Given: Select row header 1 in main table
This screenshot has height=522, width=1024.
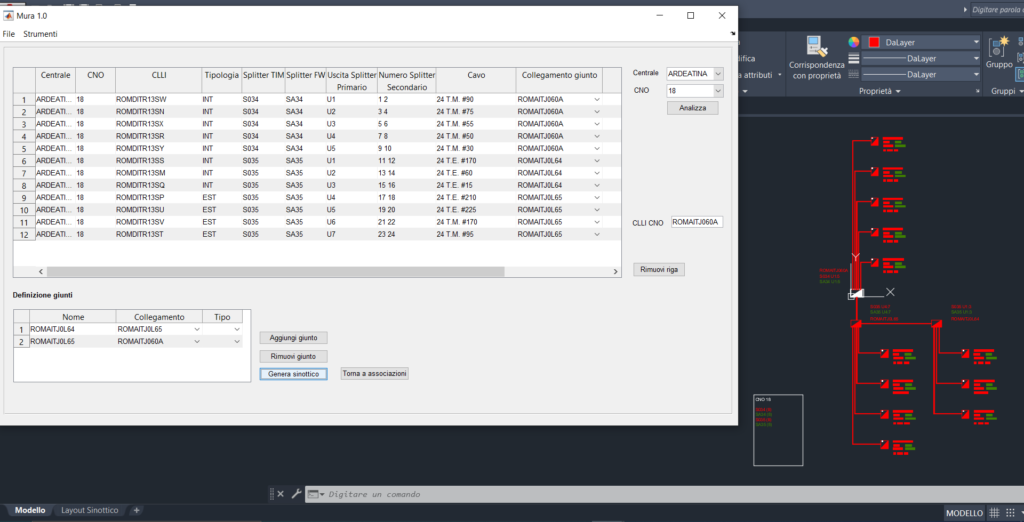Looking at the screenshot, I should click(24, 100).
